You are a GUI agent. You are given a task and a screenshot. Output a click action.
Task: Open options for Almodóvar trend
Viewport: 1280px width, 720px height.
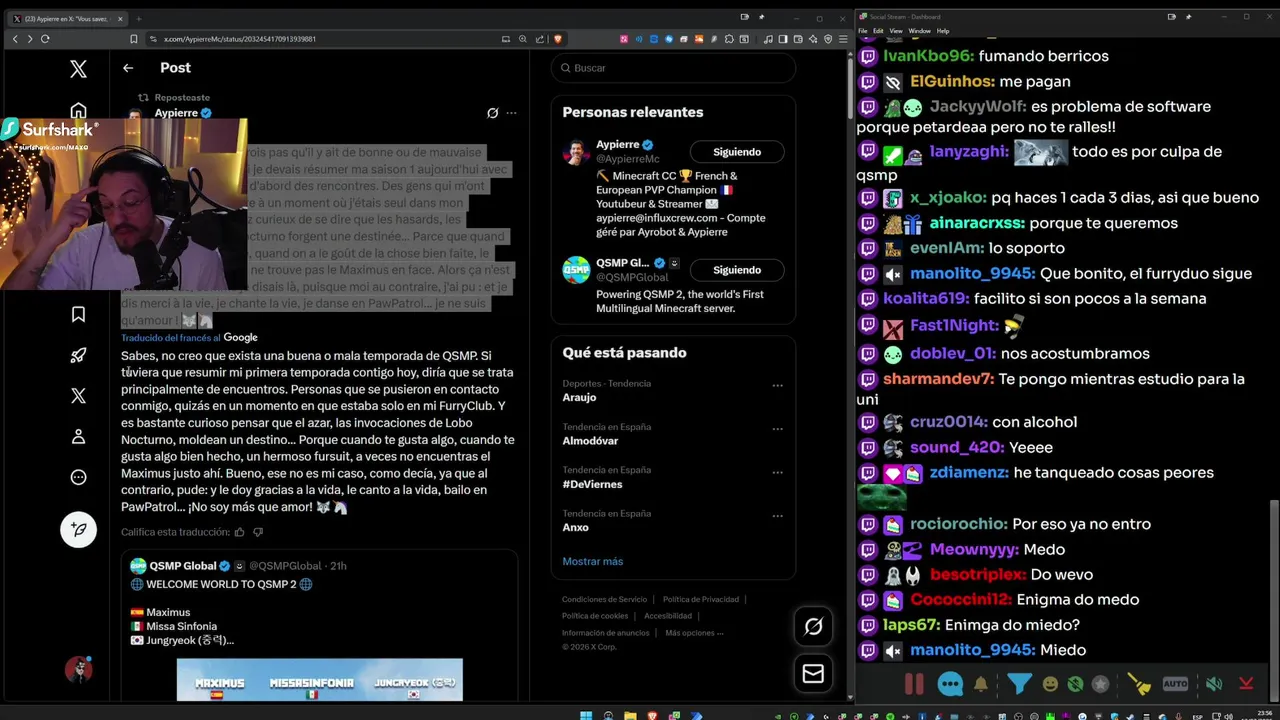pyautogui.click(x=777, y=429)
